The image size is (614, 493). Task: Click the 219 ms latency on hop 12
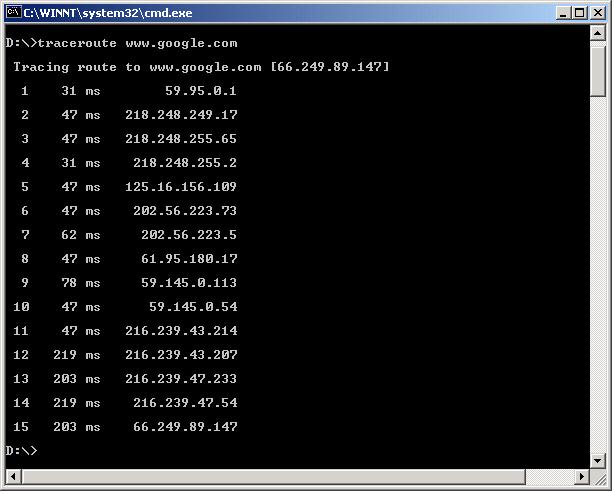point(77,355)
